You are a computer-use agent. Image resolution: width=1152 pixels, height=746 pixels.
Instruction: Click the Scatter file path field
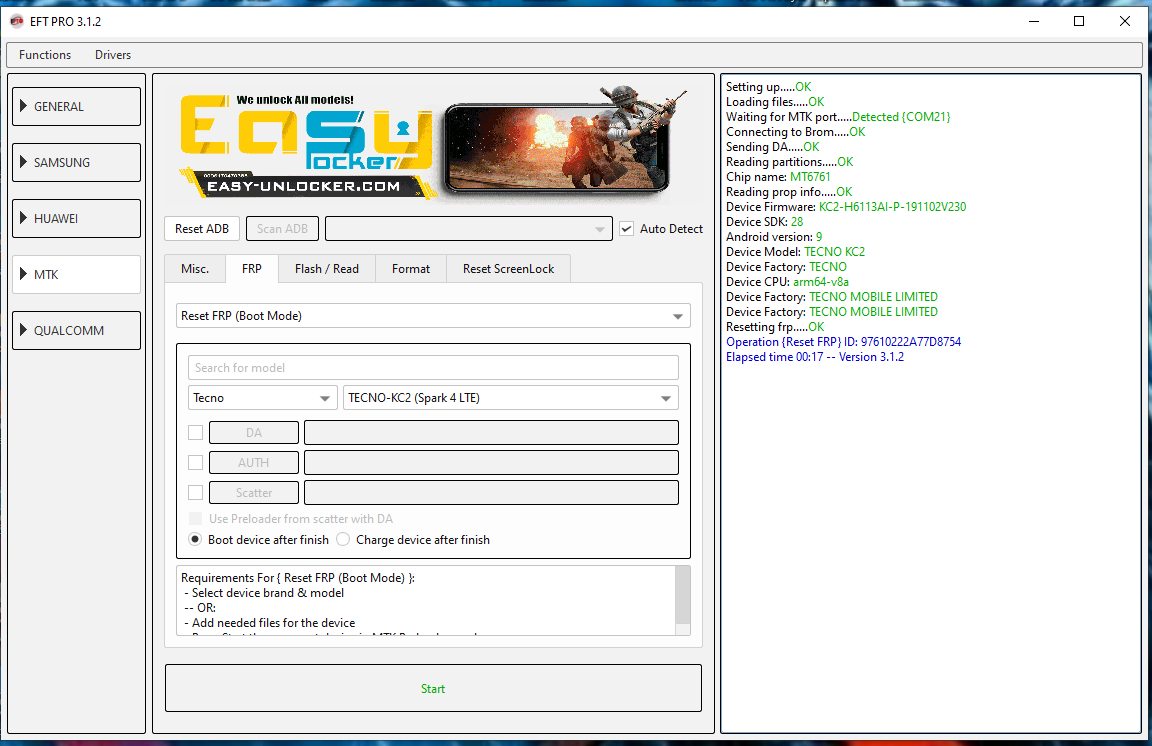coord(492,492)
